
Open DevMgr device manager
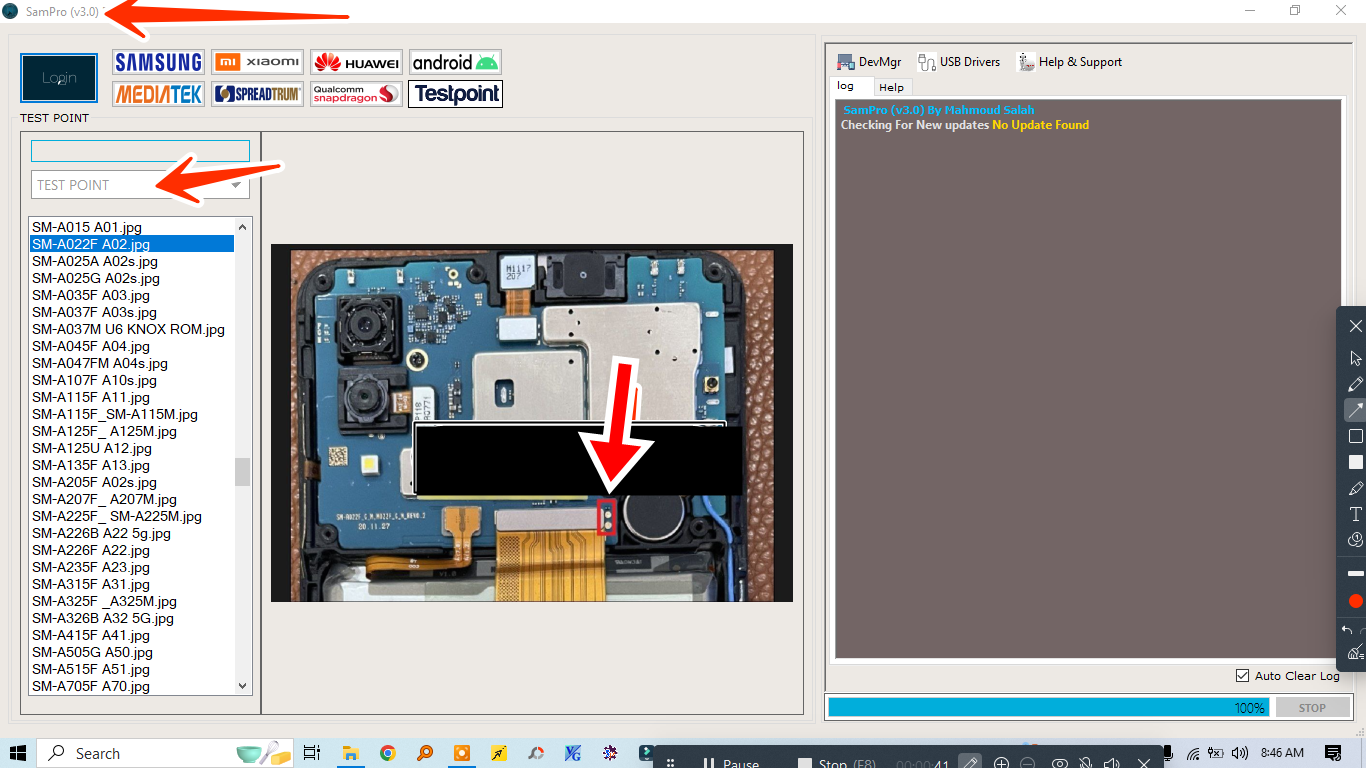(869, 62)
